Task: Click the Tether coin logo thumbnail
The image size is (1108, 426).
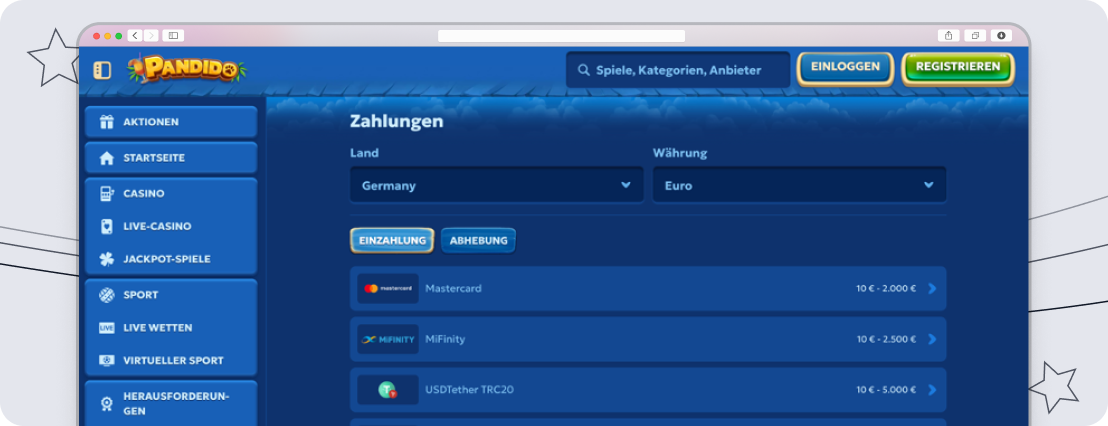Action: pyautogui.click(x=388, y=390)
